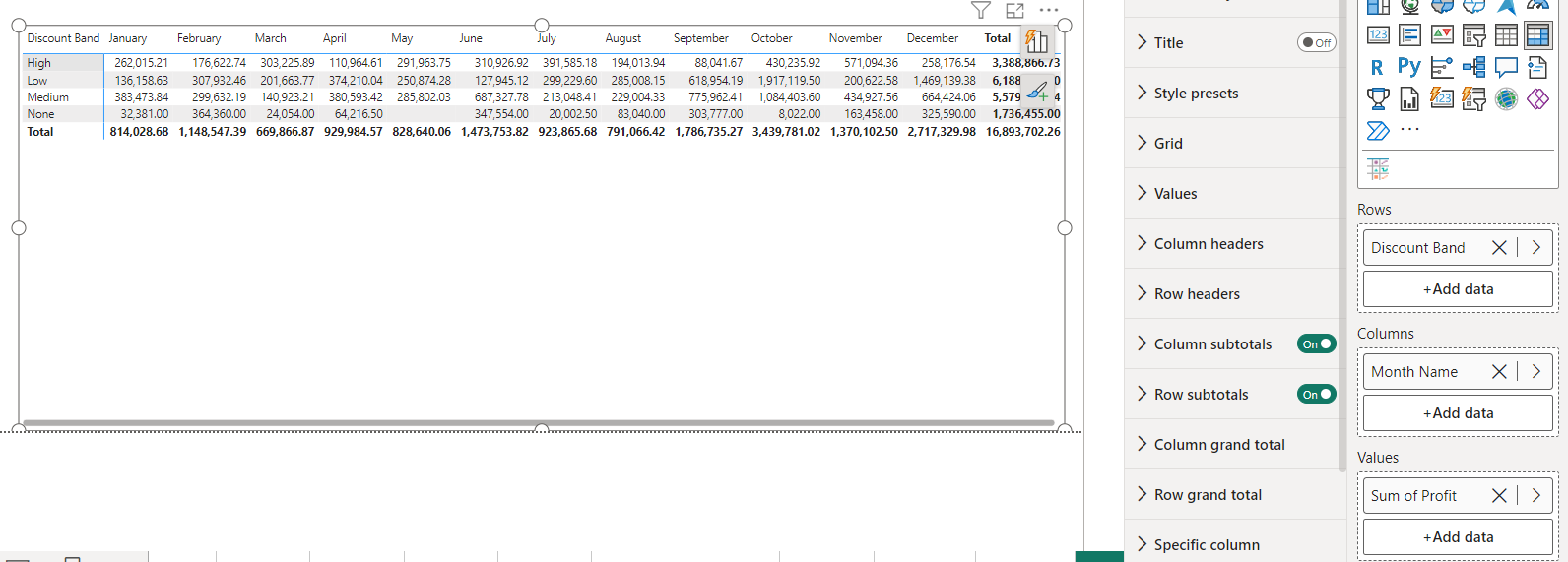Select the highlighted Matrix visual icon
This screenshot has width=1568, height=562.
coord(1537,35)
